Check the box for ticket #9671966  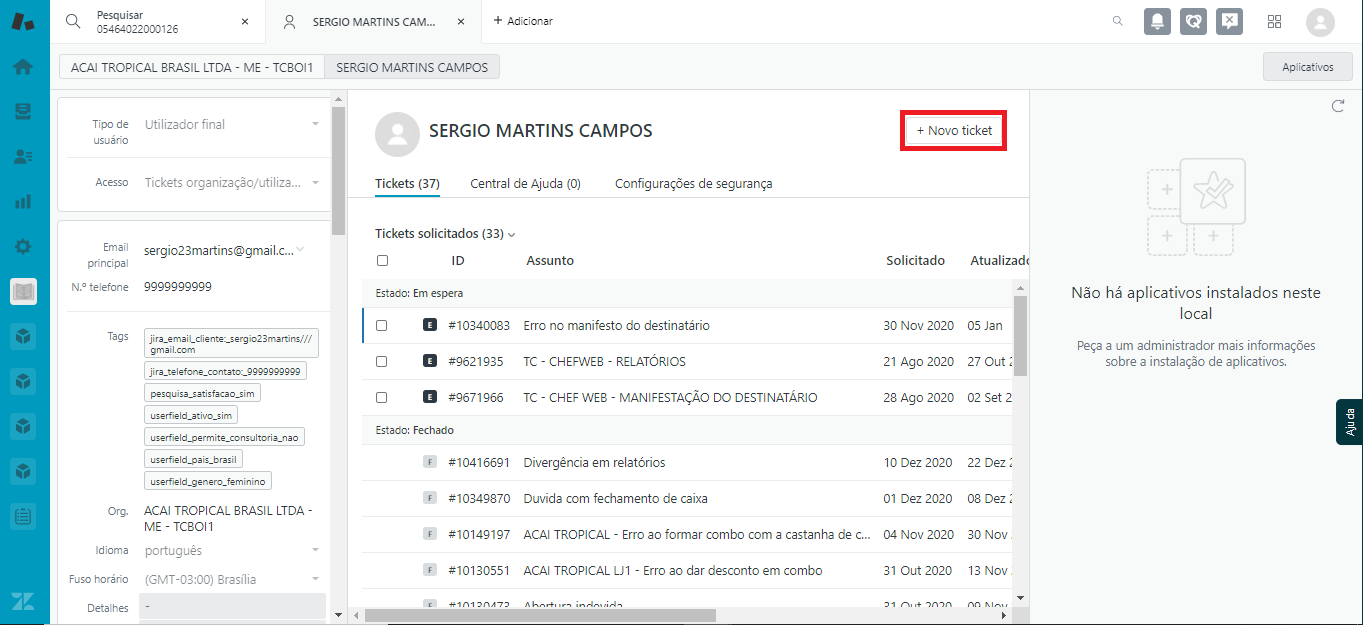pyautogui.click(x=381, y=398)
